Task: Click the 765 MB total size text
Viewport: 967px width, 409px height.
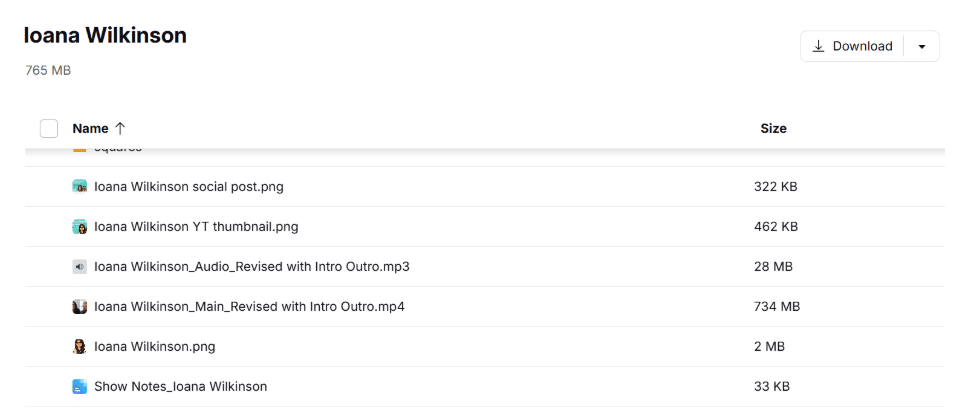Action: (48, 70)
